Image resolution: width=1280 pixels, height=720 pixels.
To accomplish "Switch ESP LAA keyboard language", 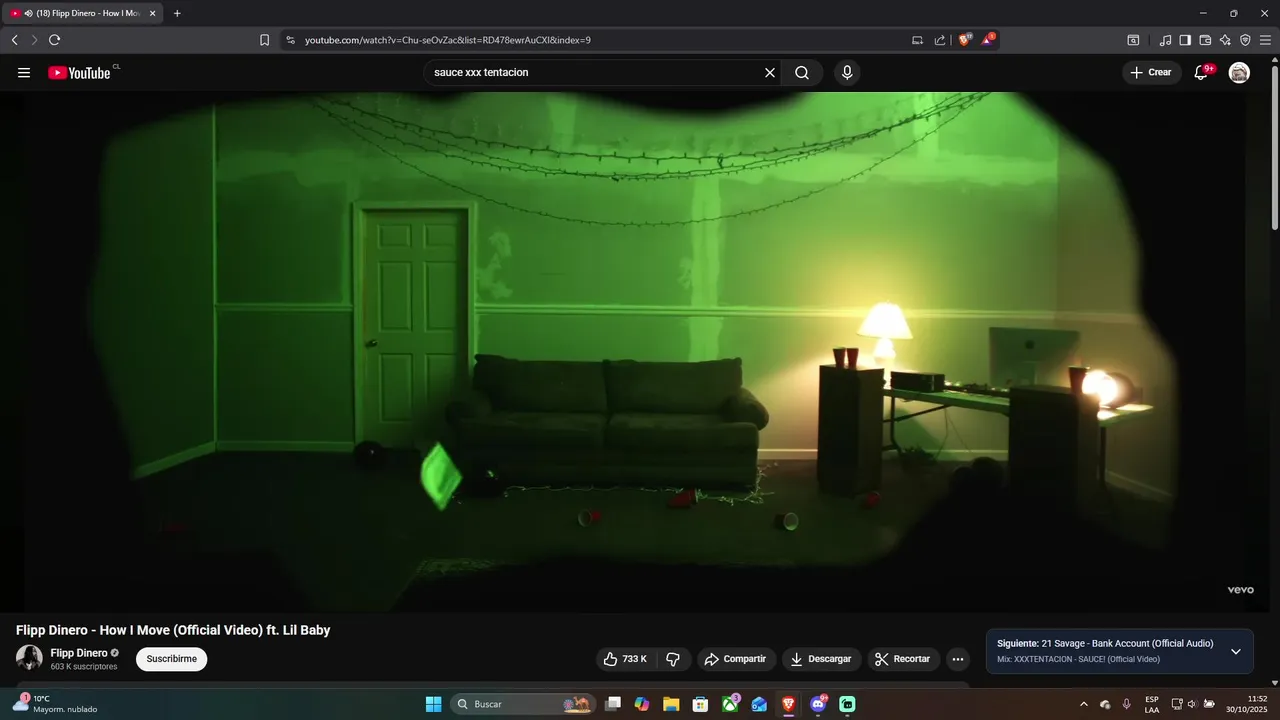I will point(1152,704).
